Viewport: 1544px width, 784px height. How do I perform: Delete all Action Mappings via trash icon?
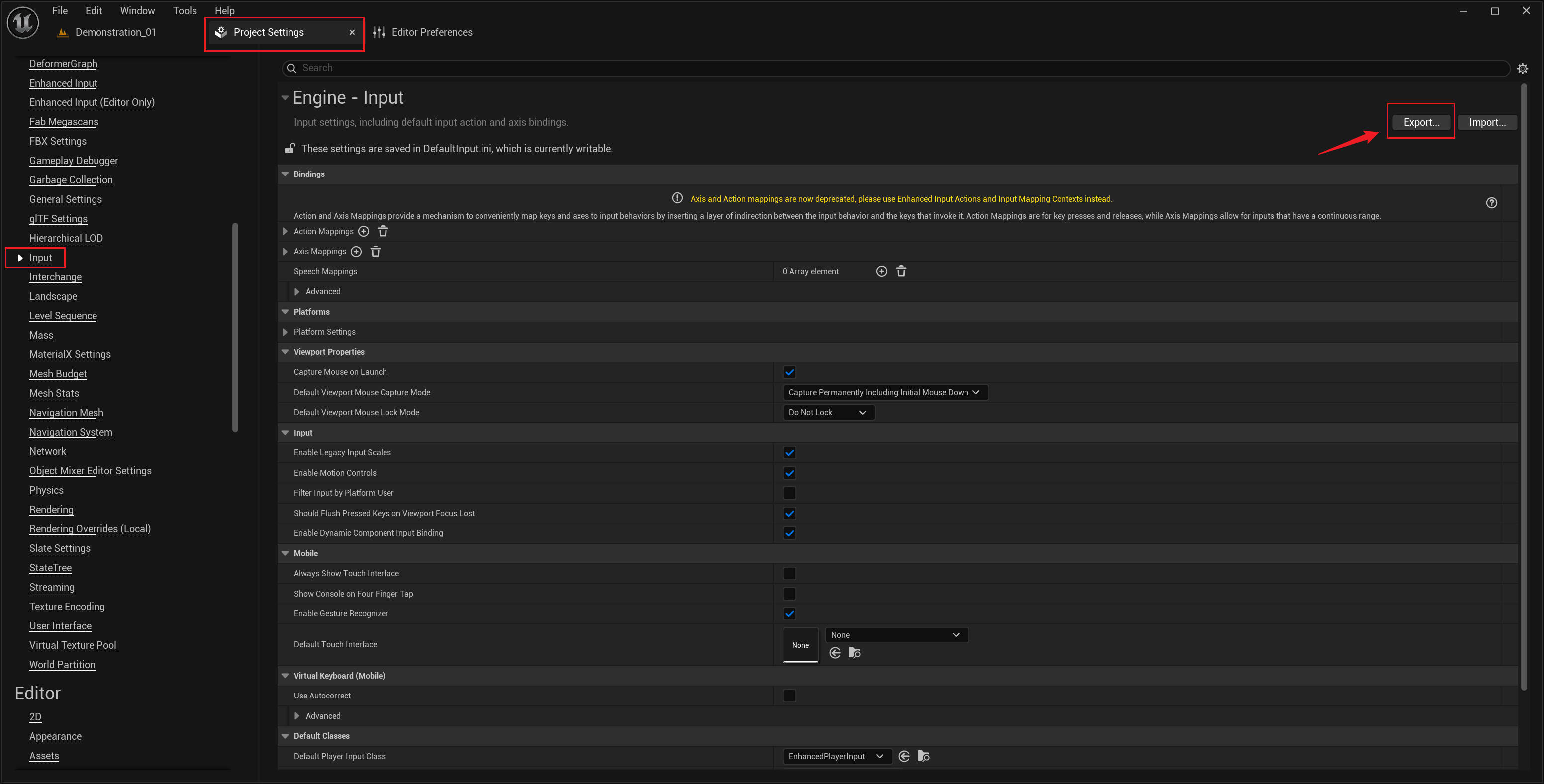pos(383,231)
